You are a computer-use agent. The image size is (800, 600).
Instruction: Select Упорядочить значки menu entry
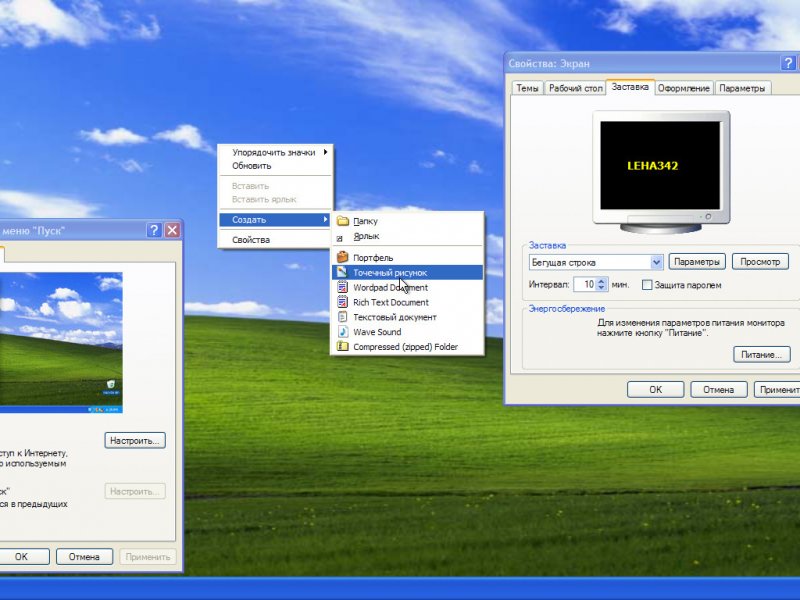[x=276, y=152]
